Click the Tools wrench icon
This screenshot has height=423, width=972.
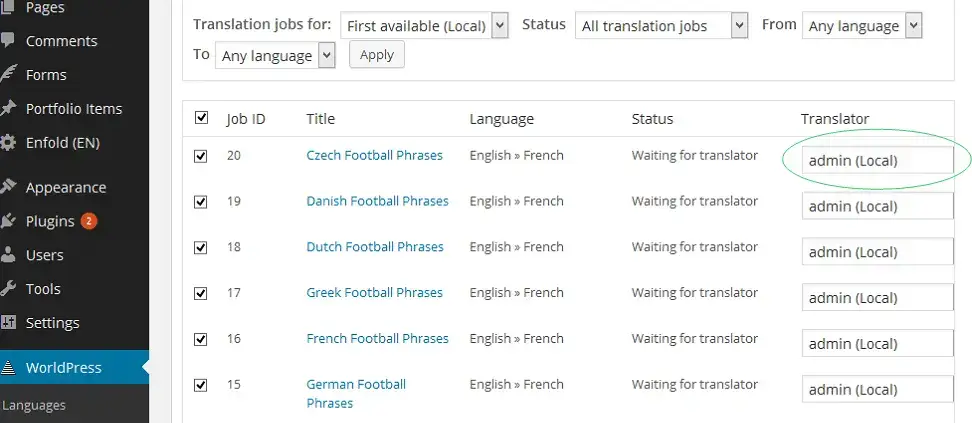pyautogui.click(x=7, y=288)
